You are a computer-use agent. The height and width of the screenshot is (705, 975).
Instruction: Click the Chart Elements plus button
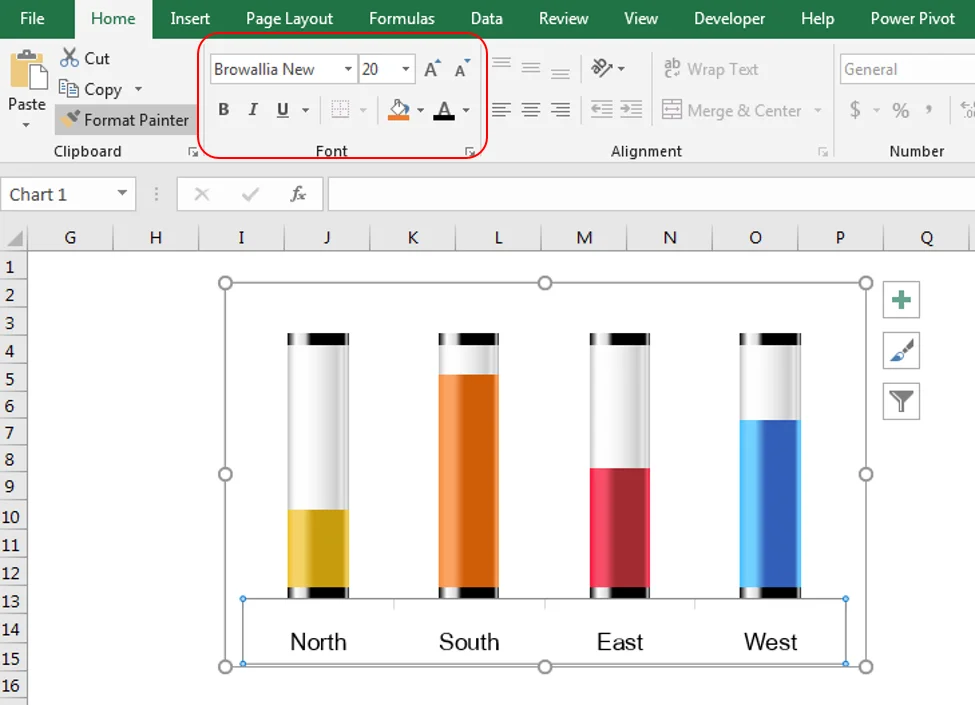tap(901, 300)
